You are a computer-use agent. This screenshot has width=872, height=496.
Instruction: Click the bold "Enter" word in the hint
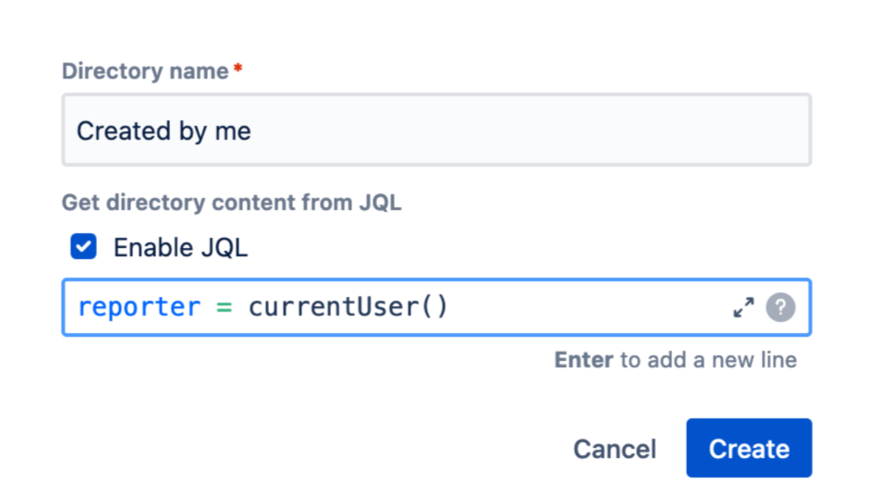584,360
